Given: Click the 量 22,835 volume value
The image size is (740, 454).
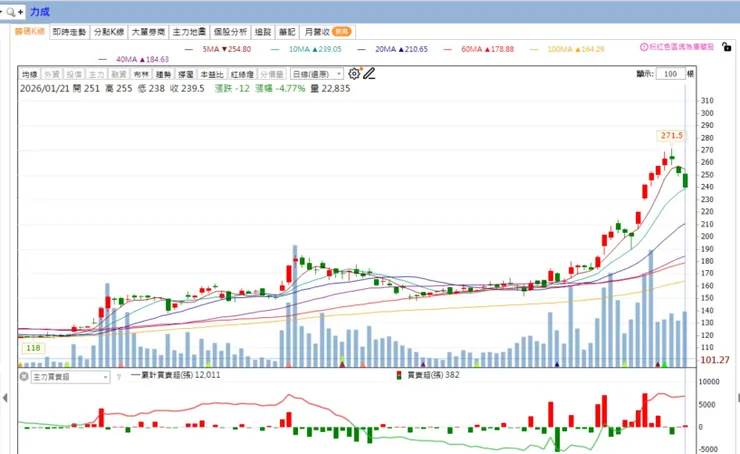Looking at the screenshot, I should tap(330, 88).
